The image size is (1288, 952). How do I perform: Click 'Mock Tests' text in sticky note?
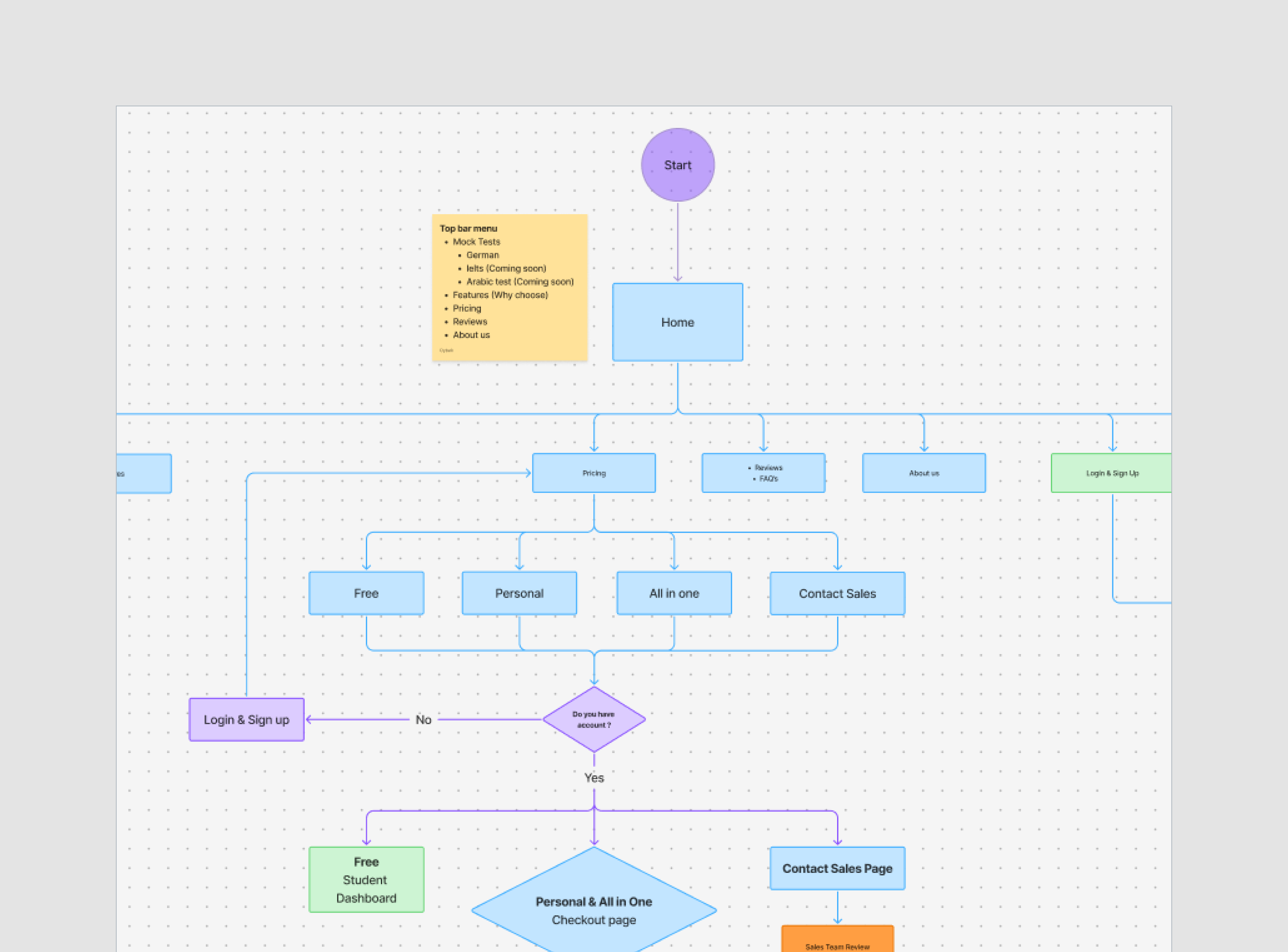click(476, 242)
